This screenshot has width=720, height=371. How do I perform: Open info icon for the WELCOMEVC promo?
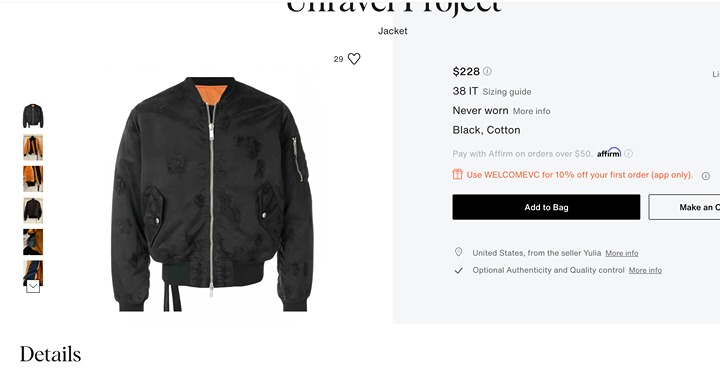(x=706, y=176)
